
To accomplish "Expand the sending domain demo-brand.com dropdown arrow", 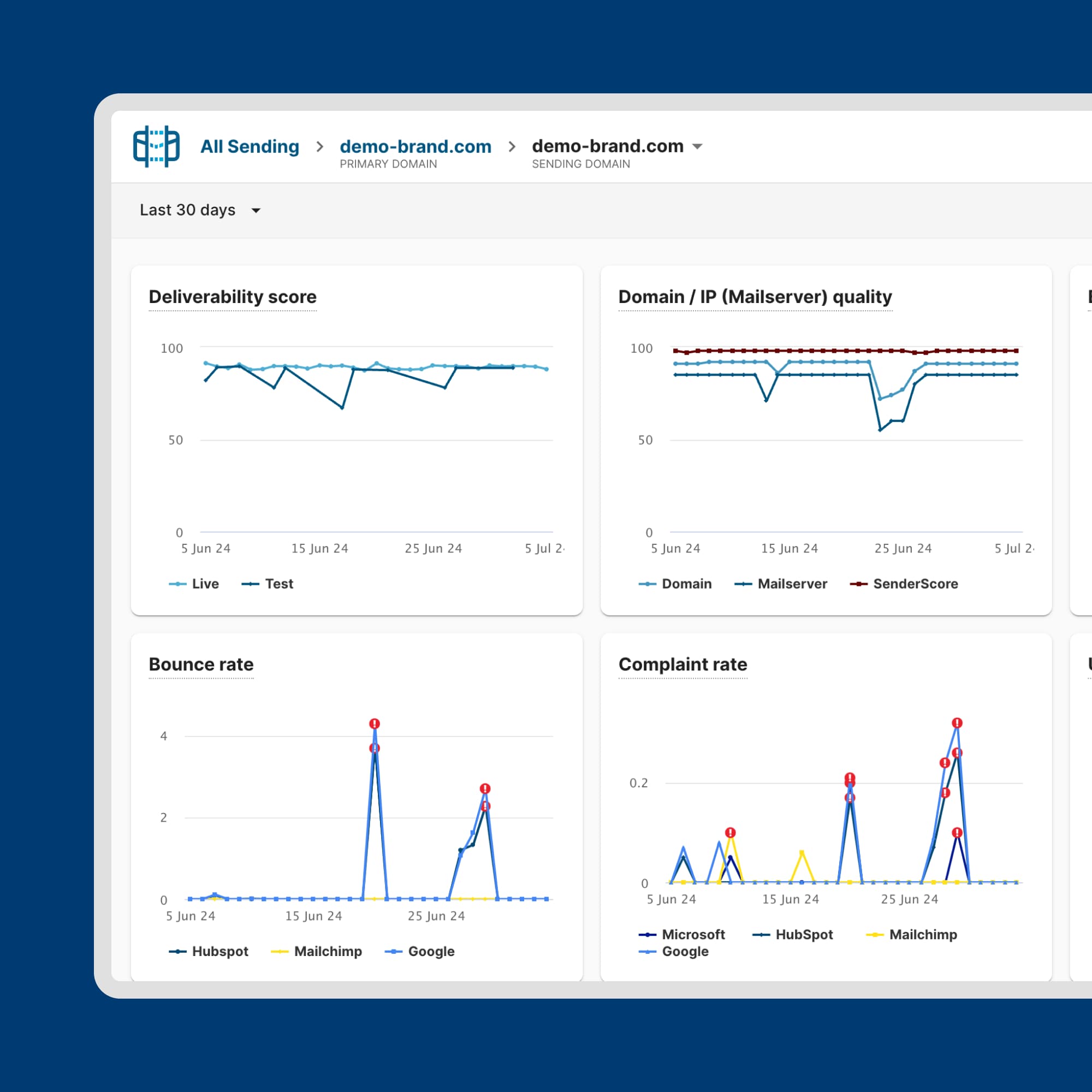I will (697, 146).
